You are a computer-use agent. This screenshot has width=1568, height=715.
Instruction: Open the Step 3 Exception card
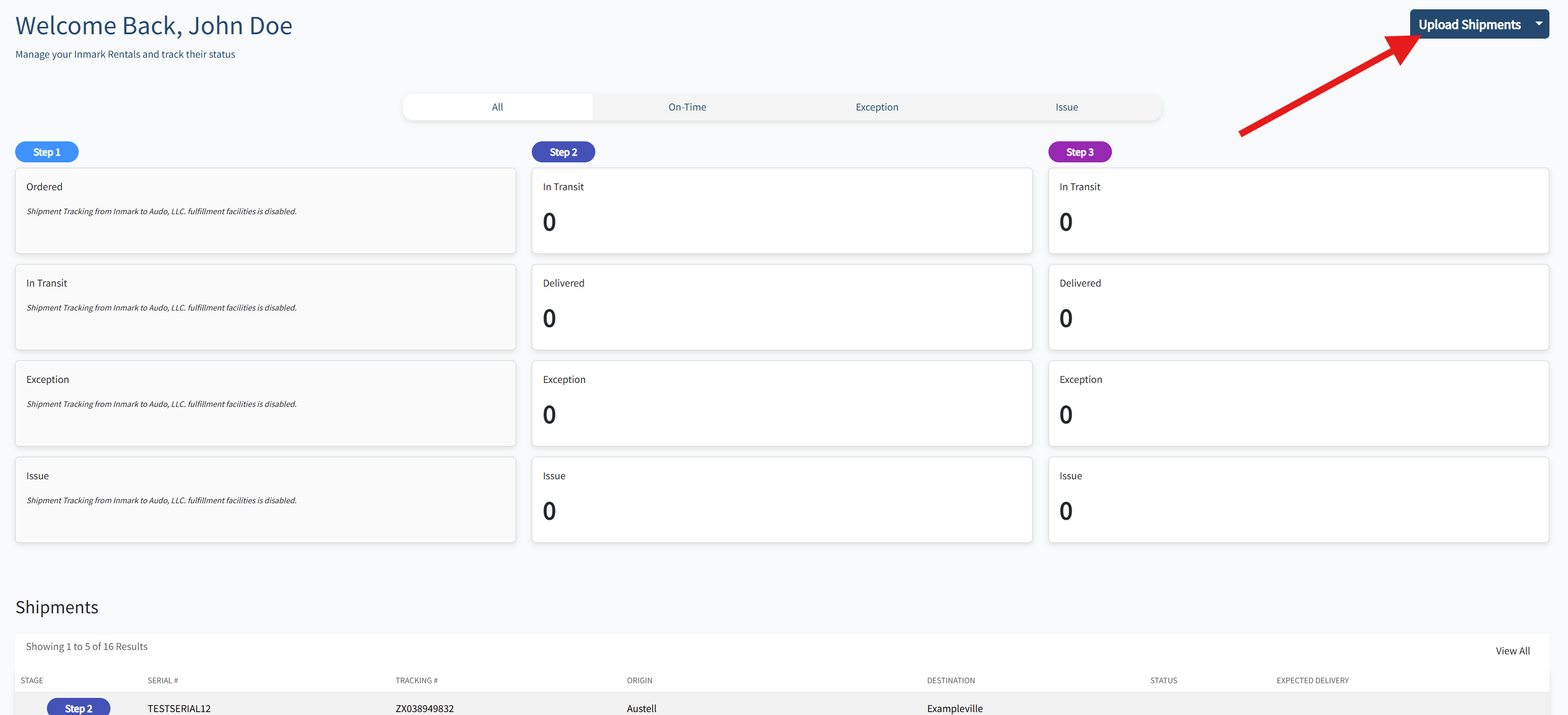pos(1298,403)
